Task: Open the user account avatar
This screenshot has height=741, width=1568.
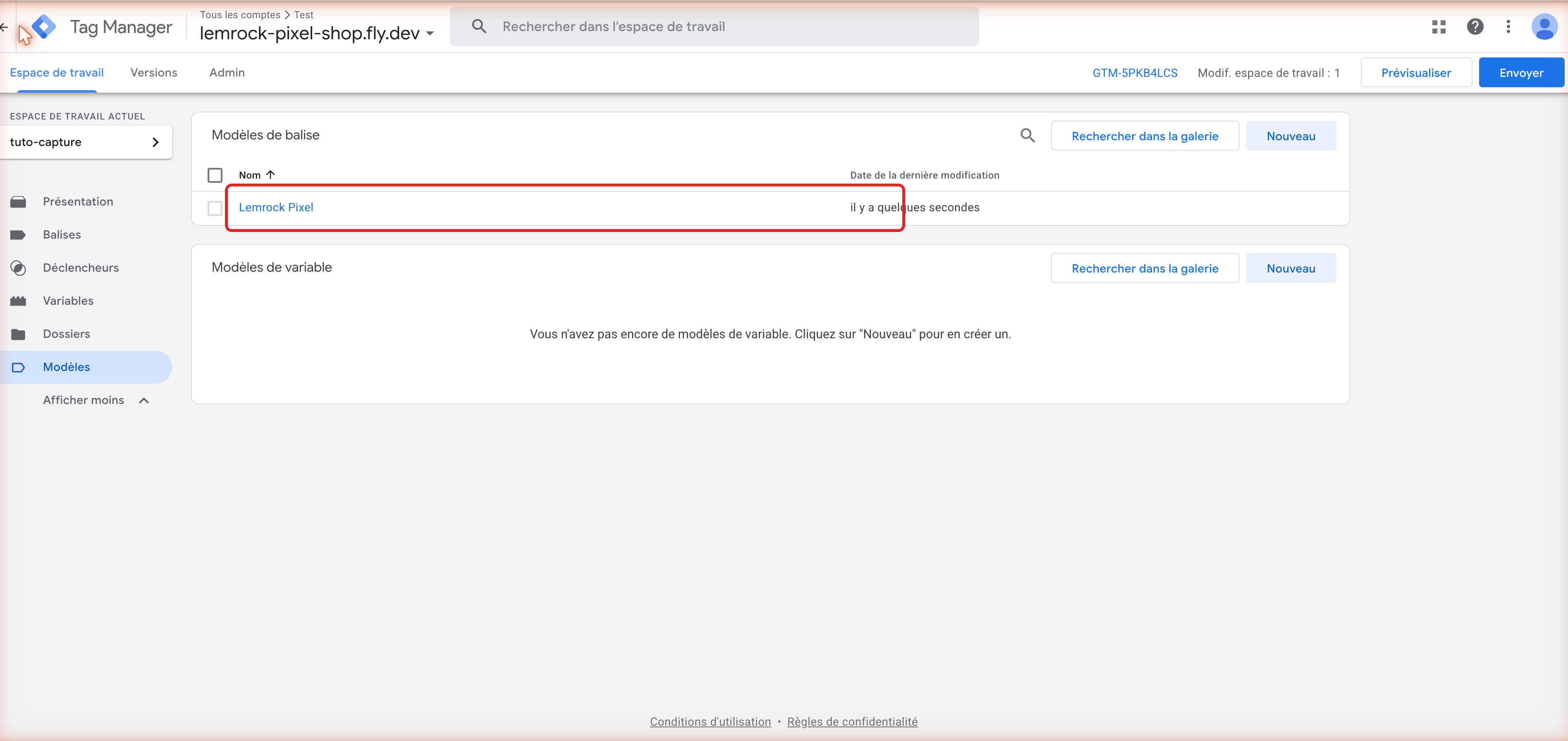Action: click(1544, 27)
